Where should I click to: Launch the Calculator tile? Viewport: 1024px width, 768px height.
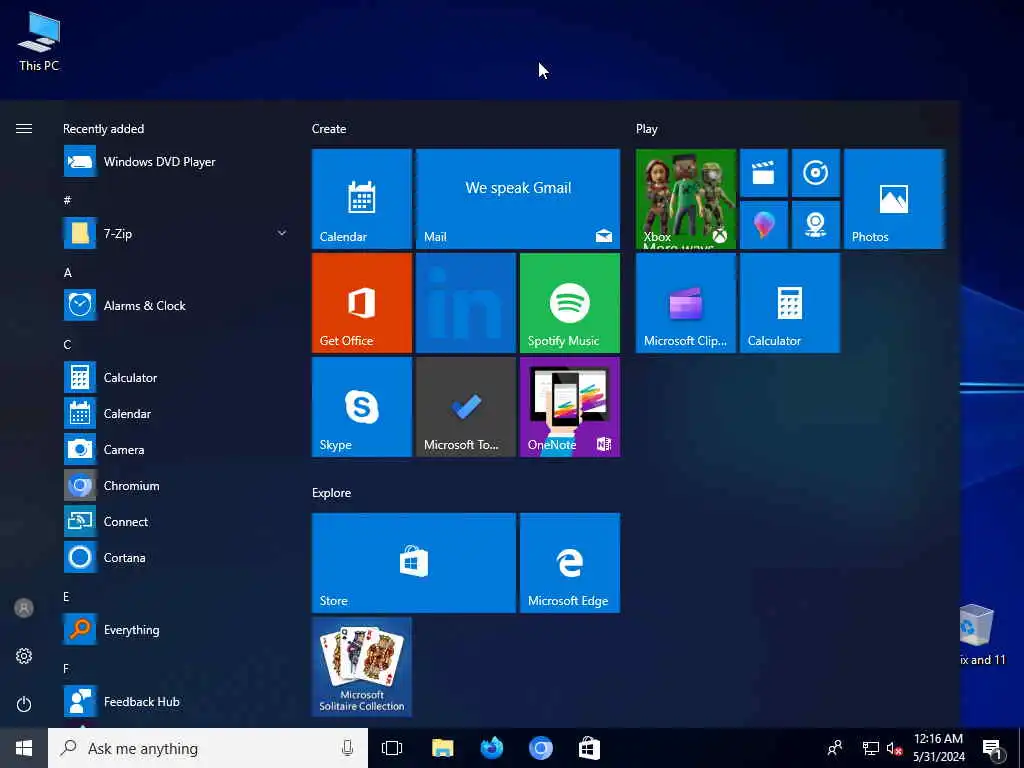790,303
